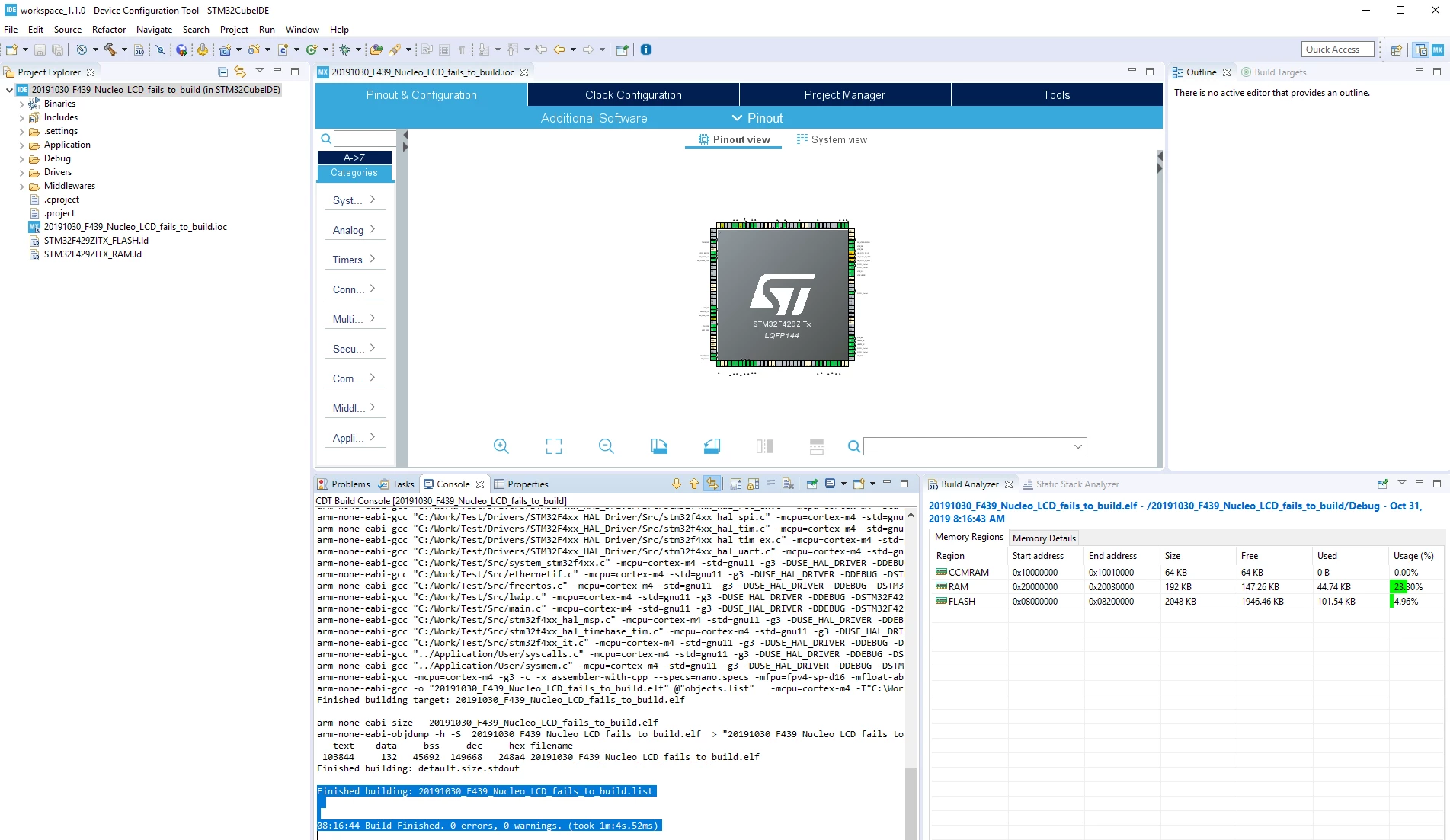This screenshot has width=1450, height=840.
Task: Collapse the 20191030_F439_Nucleo_LCD project root
Action: 9,90
